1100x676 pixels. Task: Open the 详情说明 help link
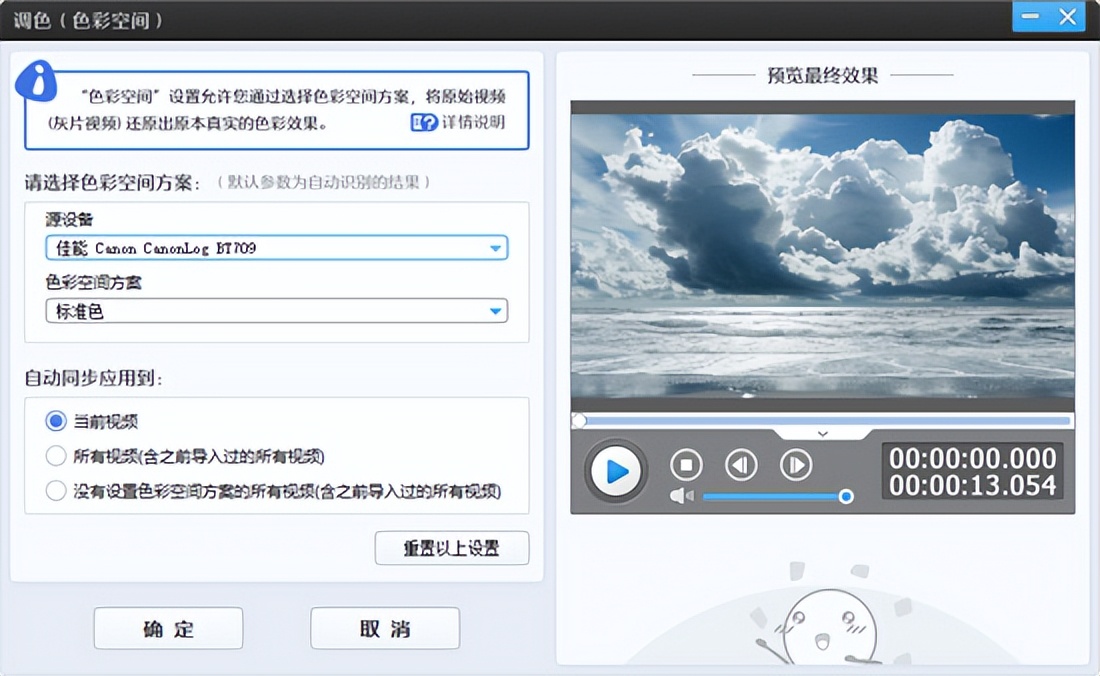(x=473, y=122)
